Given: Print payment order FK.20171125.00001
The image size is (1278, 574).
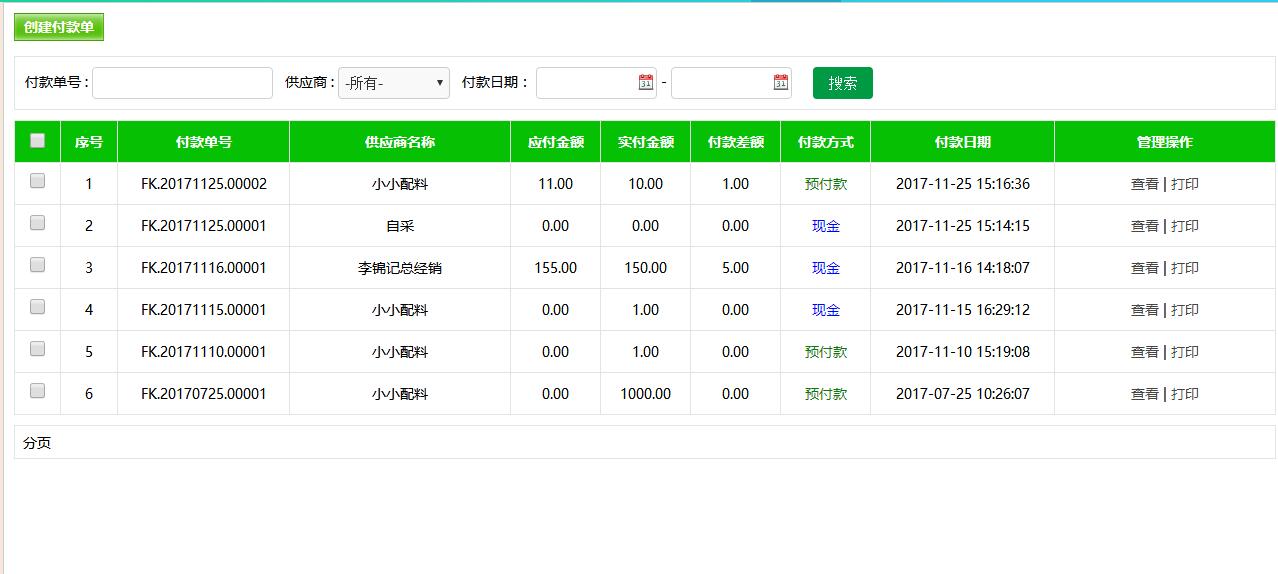Looking at the screenshot, I should click(x=1185, y=226).
